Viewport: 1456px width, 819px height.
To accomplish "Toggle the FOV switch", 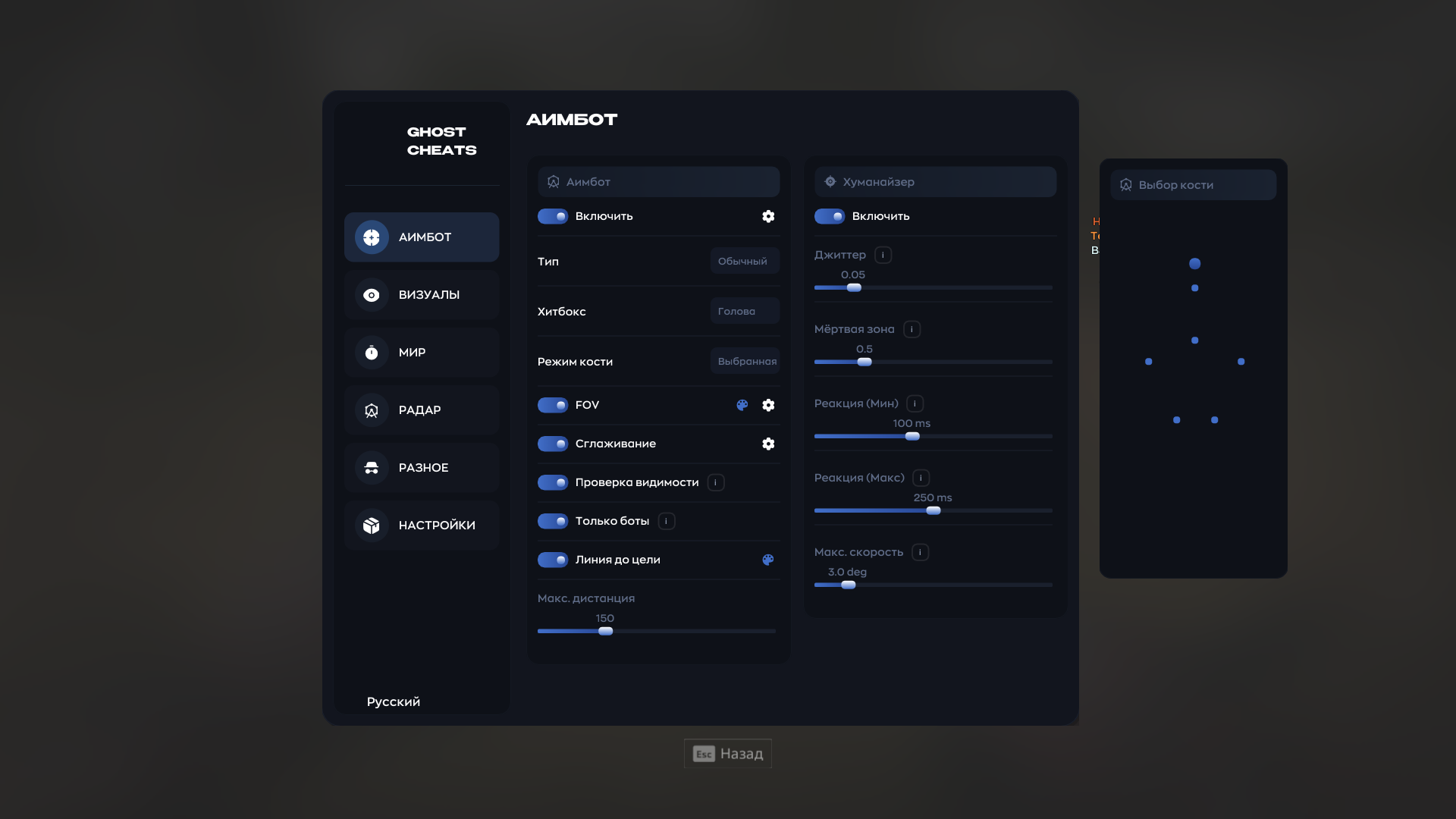I will [x=553, y=405].
